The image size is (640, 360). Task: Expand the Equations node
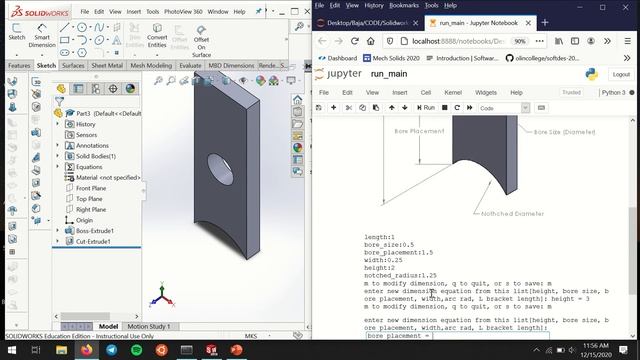(x=58, y=167)
